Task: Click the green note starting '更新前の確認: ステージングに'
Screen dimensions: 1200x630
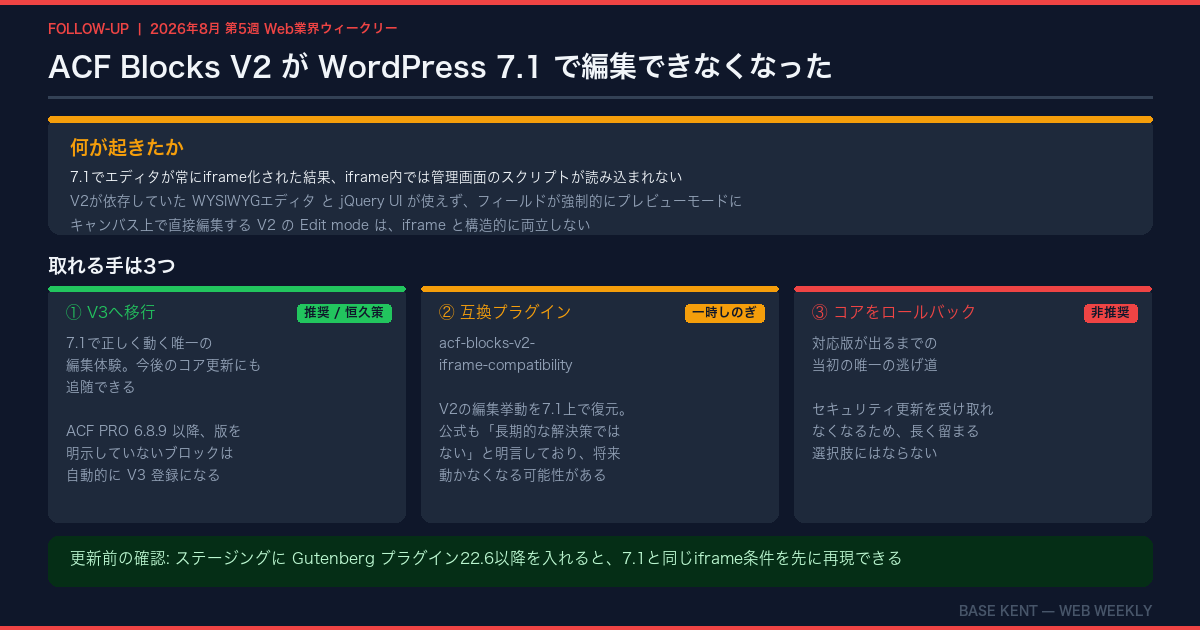Action: pyautogui.click(x=600, y=561)
